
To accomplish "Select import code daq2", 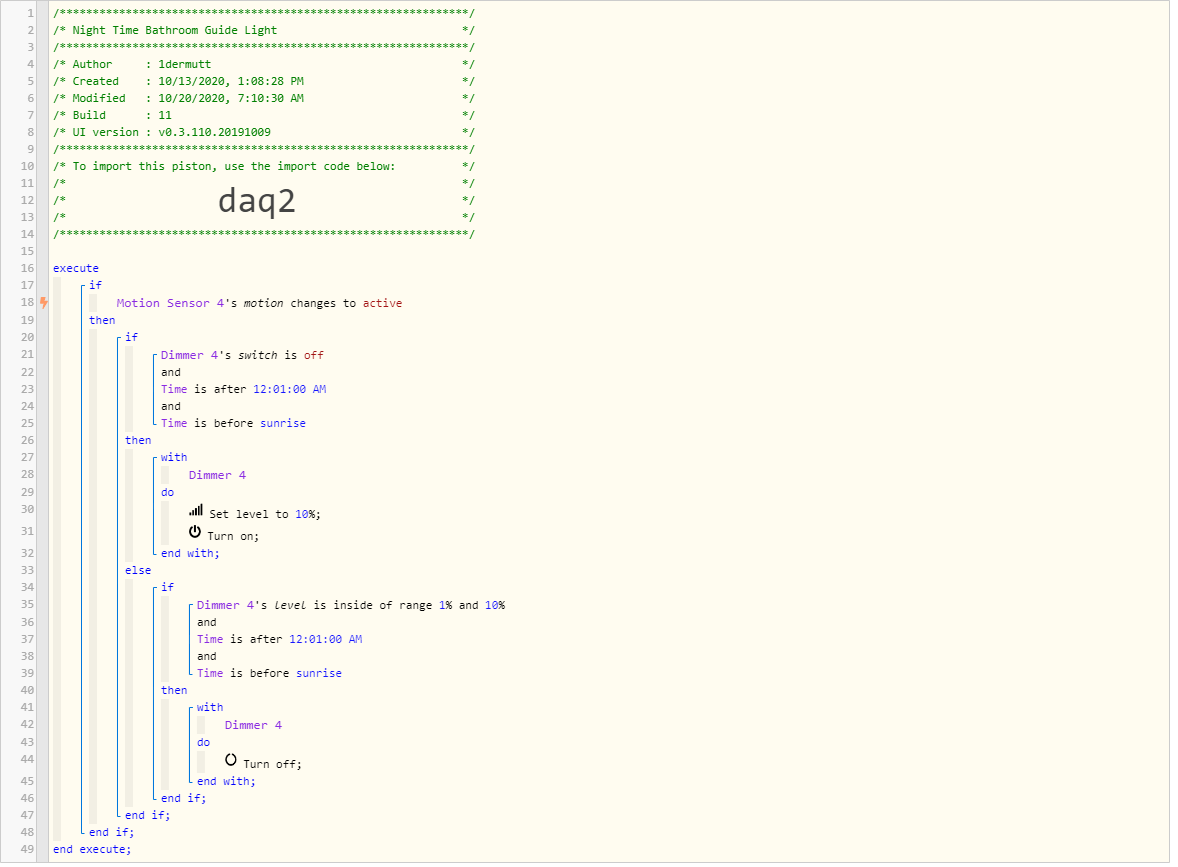I will [257, 201].
